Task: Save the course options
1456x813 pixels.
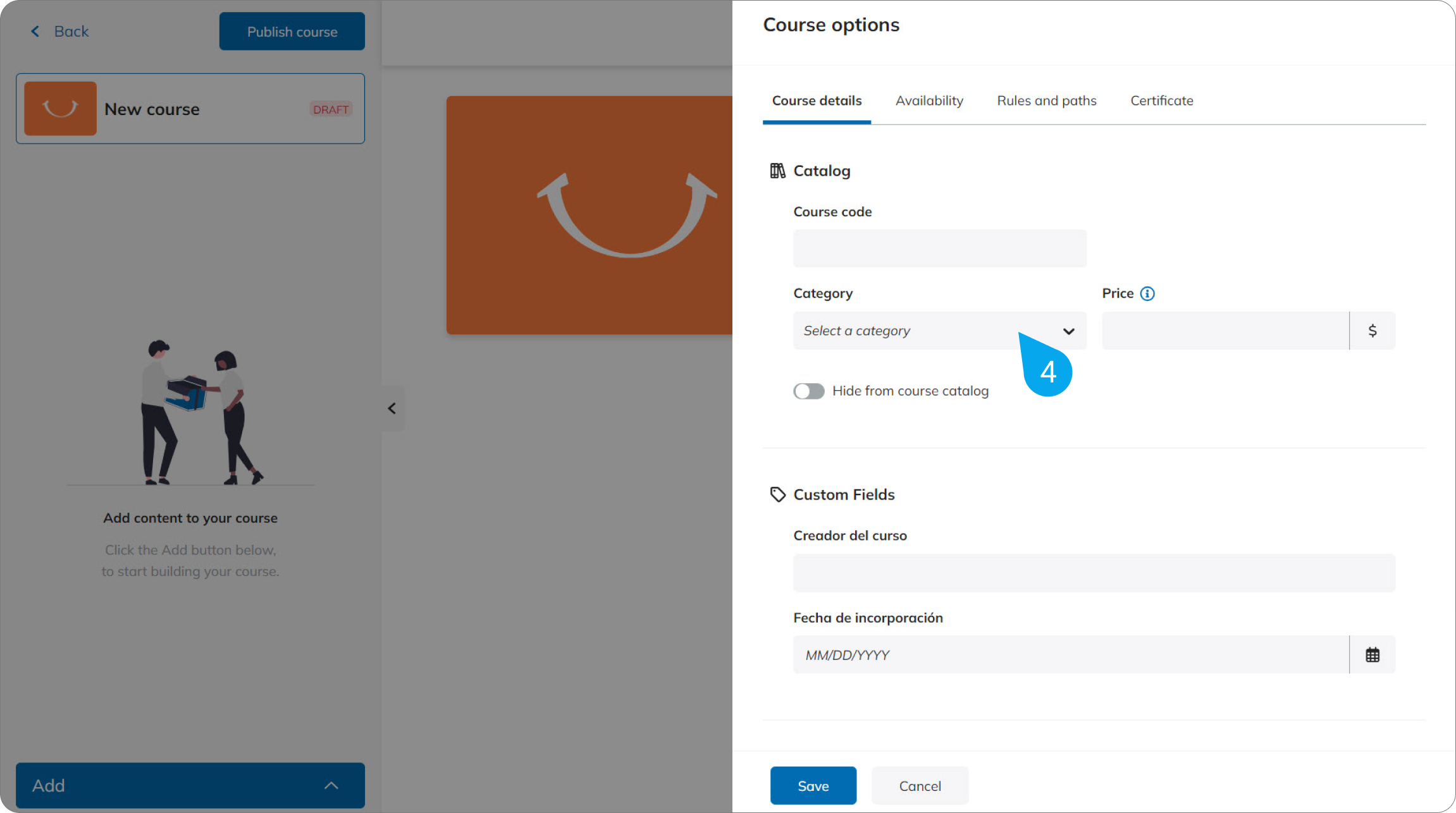Action: (x=813, y=785)
